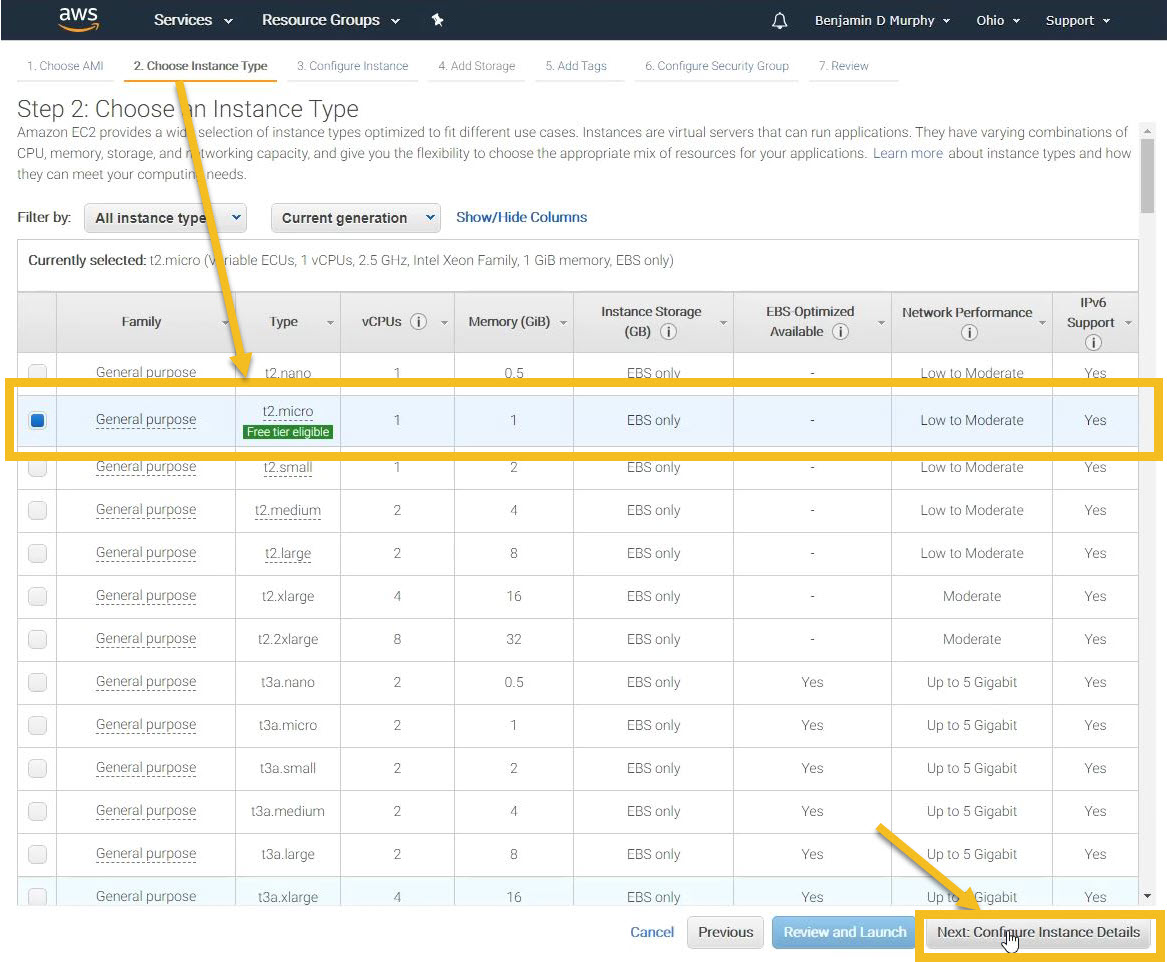The width and height of the screenshot is (1167, 962).
Task: Select the t3a.nano instance checkbox
Action: pyautogui.click(x=37, y=682)
